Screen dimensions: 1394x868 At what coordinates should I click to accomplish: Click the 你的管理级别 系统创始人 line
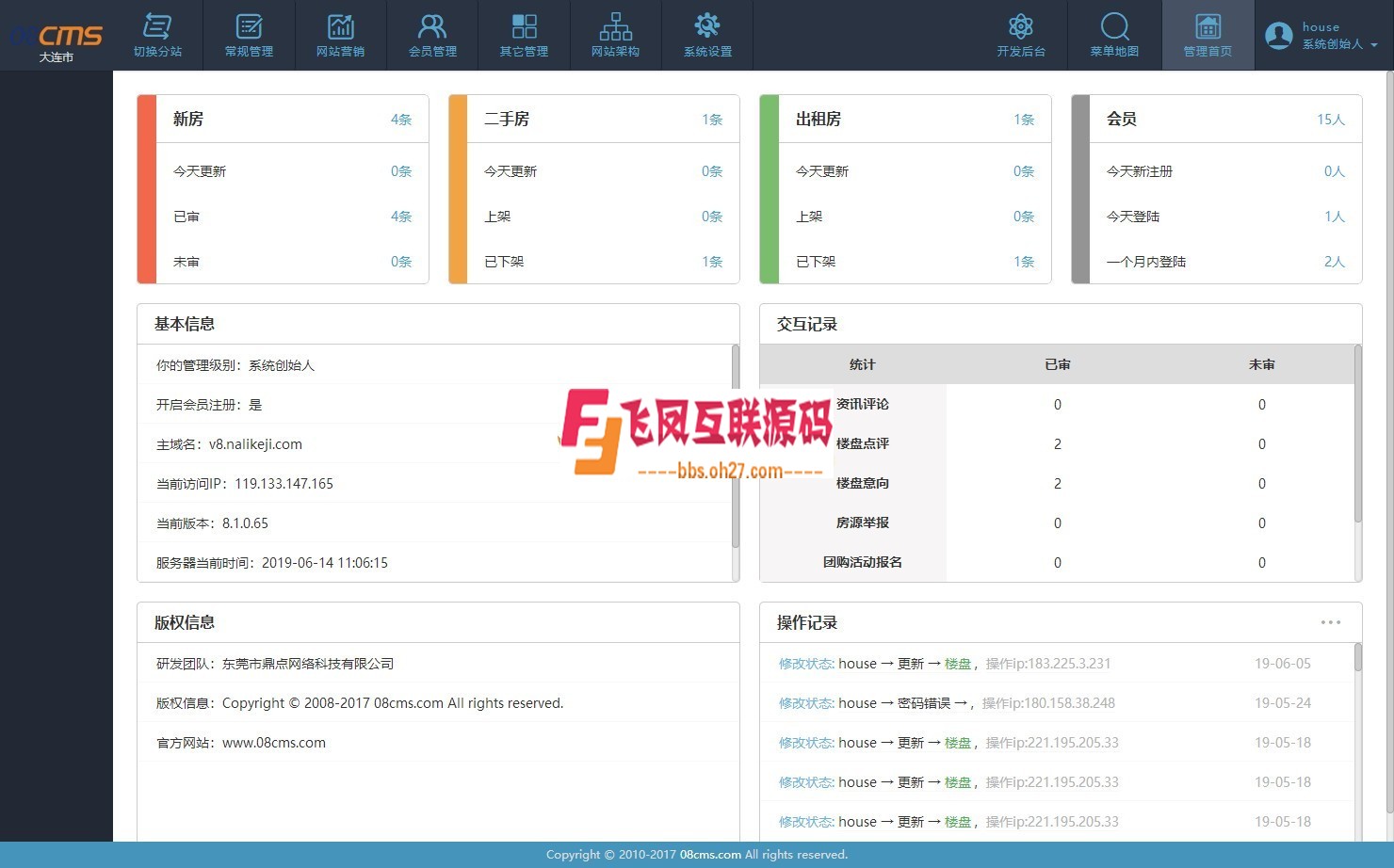pos(235,365)
